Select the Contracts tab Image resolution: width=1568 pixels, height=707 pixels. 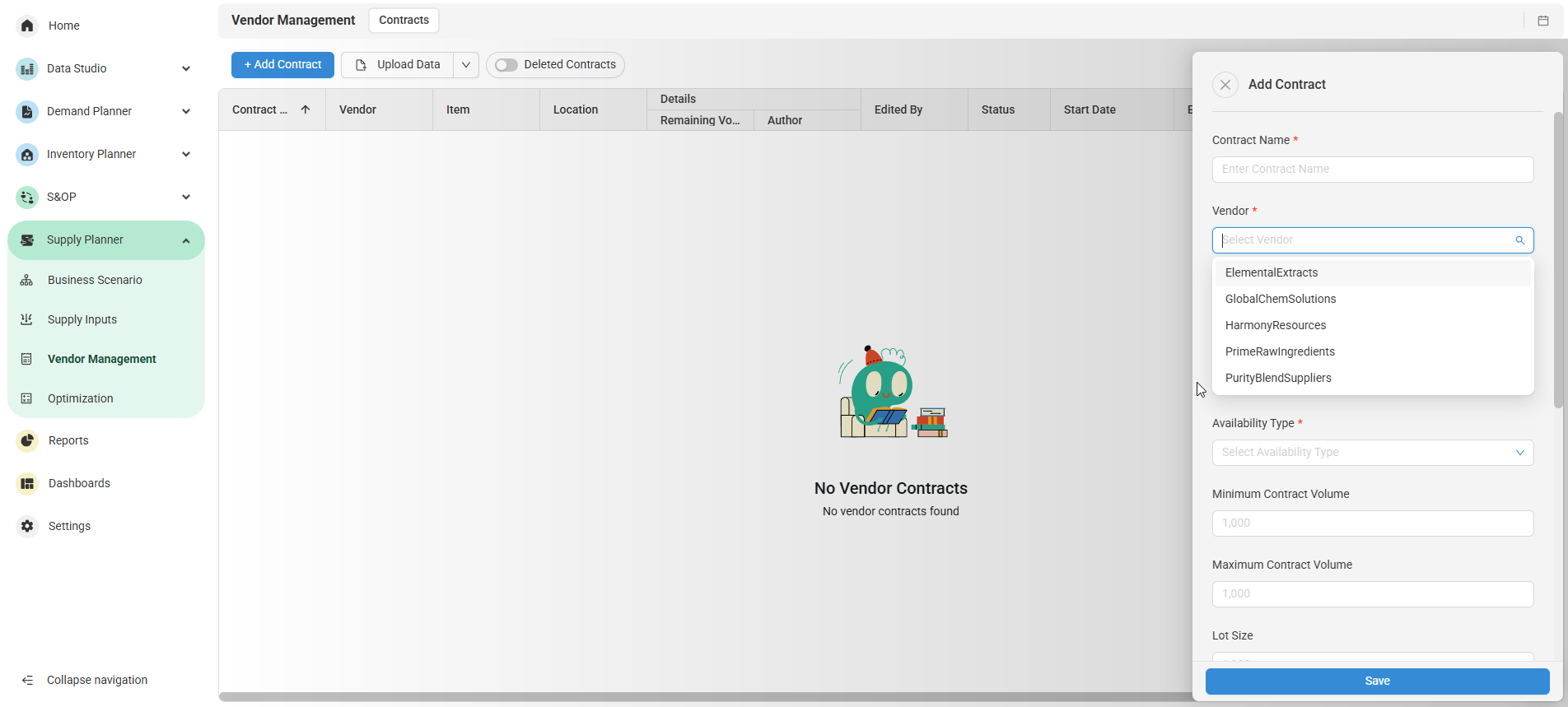coord(404,20)
